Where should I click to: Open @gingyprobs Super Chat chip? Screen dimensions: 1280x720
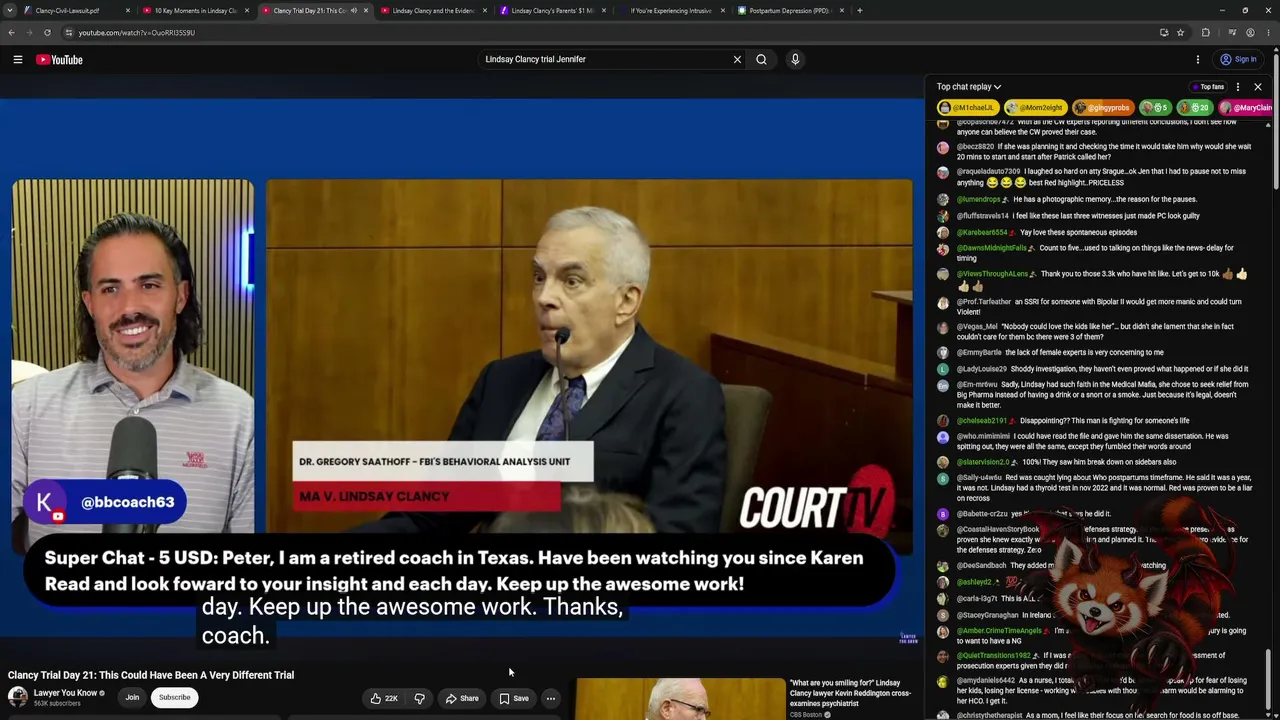[x=1102, y=107]
